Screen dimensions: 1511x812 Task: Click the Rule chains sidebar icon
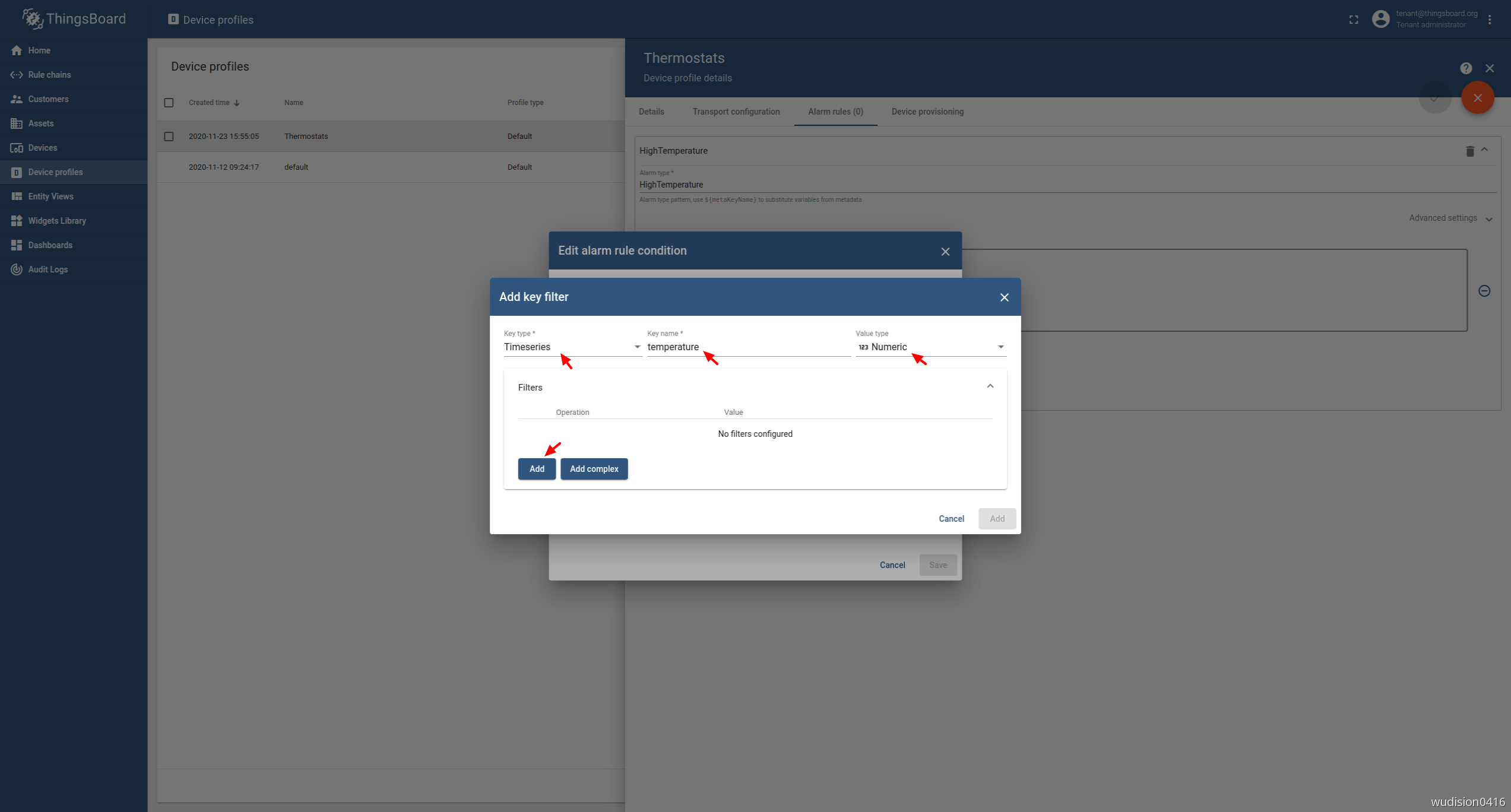click(x=16, y=75)
